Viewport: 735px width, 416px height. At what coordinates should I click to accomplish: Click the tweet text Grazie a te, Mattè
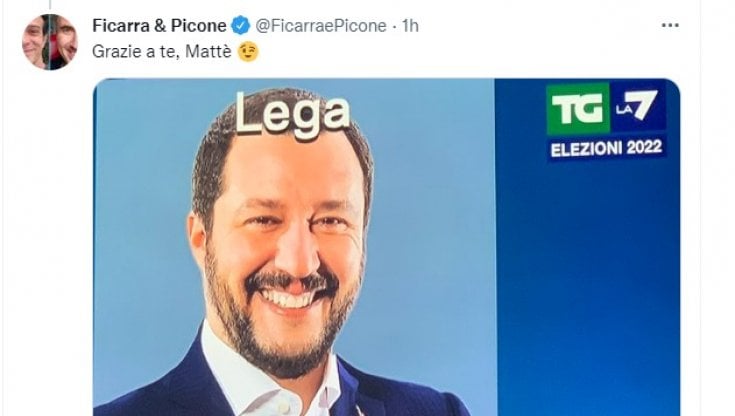pos(162,52)
